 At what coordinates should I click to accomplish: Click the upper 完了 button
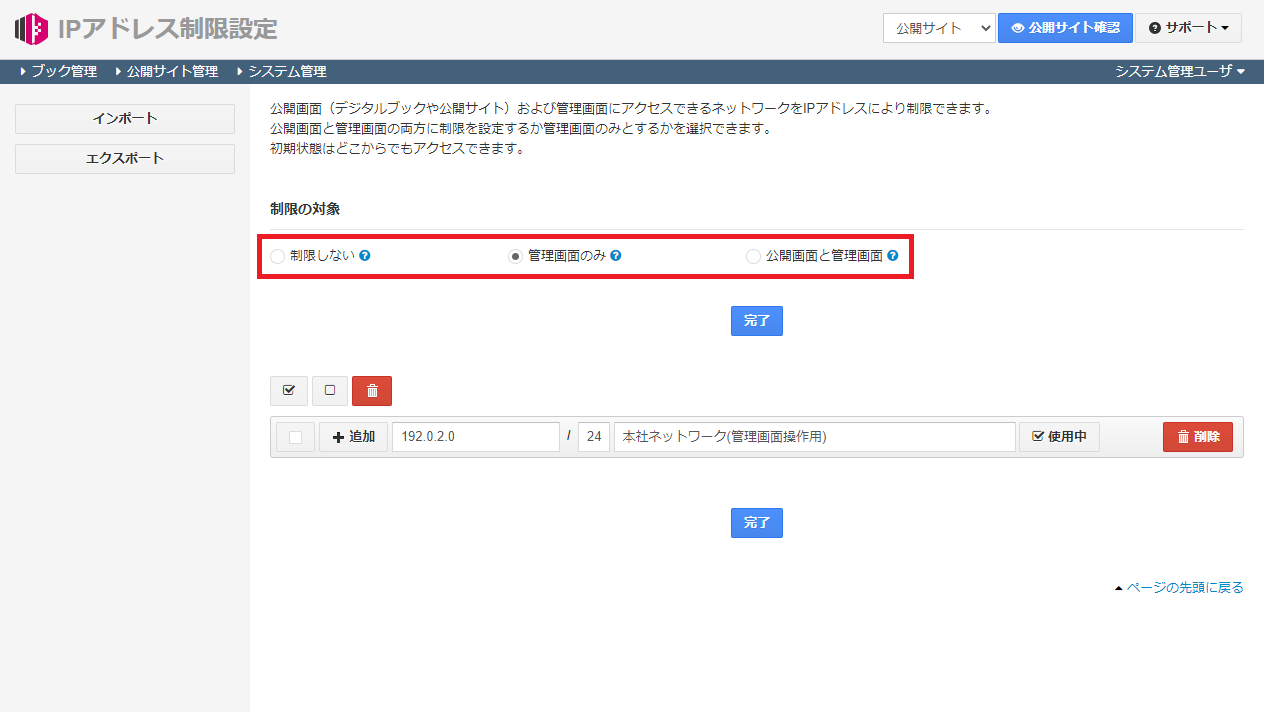pos(757,321)
